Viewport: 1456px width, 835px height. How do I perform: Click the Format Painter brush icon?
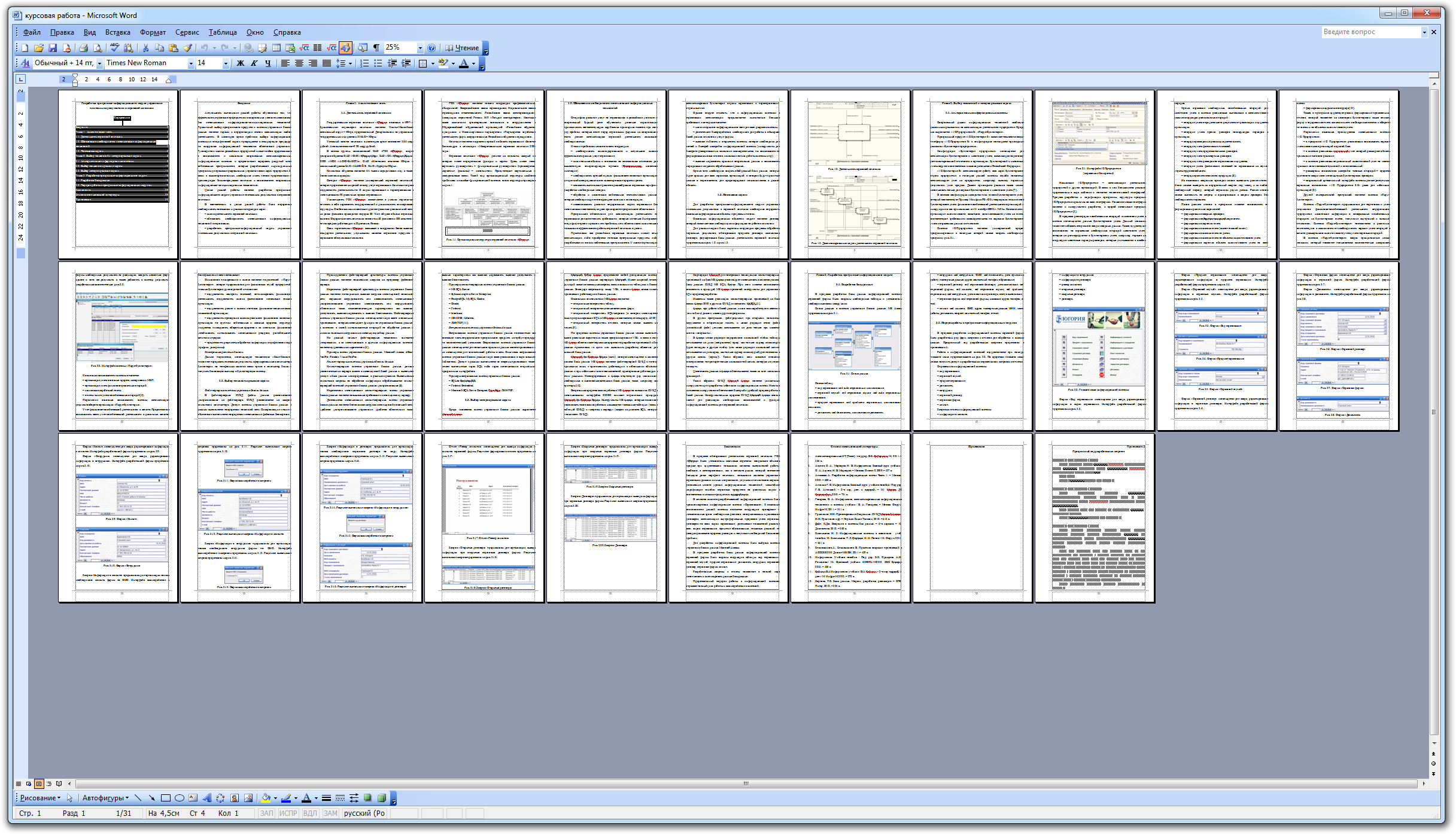tap(188, 48)
